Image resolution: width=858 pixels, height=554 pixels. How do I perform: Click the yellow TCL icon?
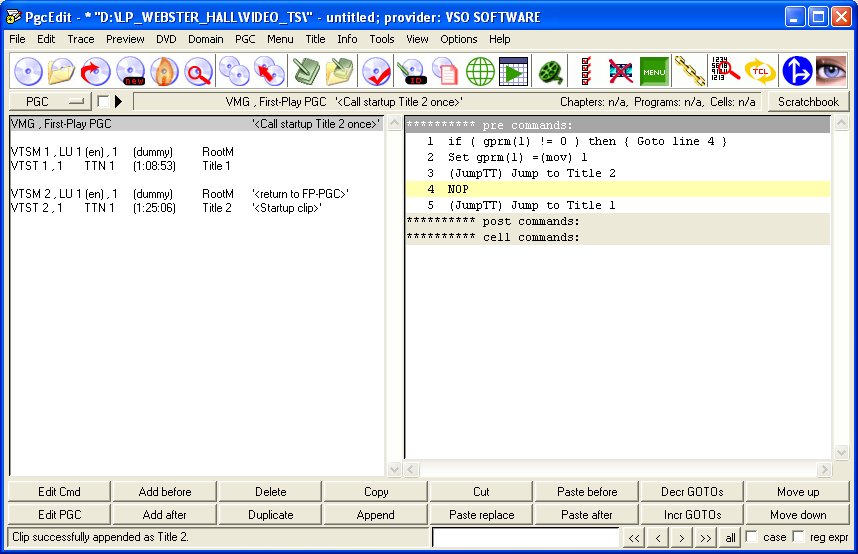[x=761, y=72]
